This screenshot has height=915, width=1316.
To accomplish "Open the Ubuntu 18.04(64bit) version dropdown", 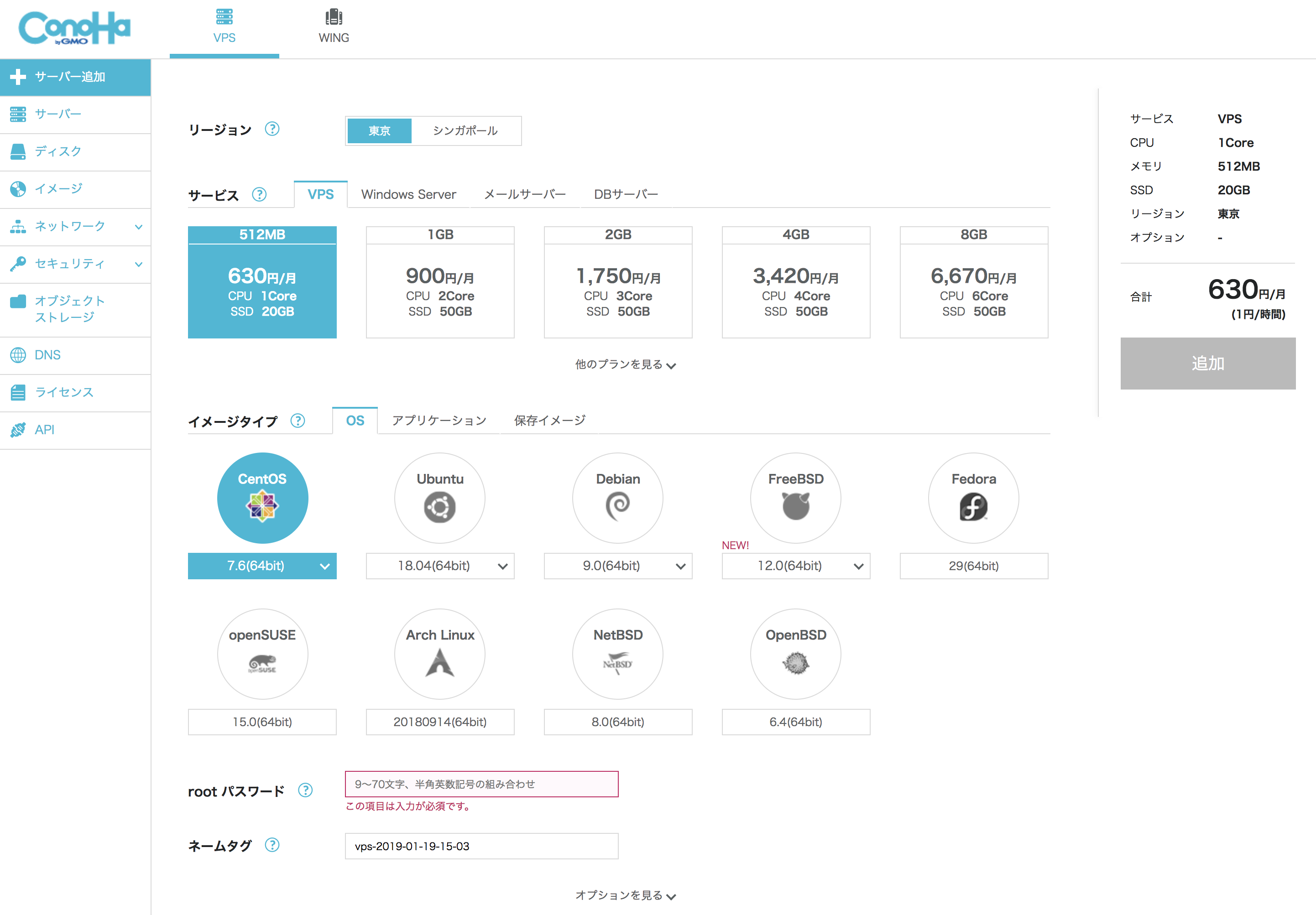I will 440,566.
